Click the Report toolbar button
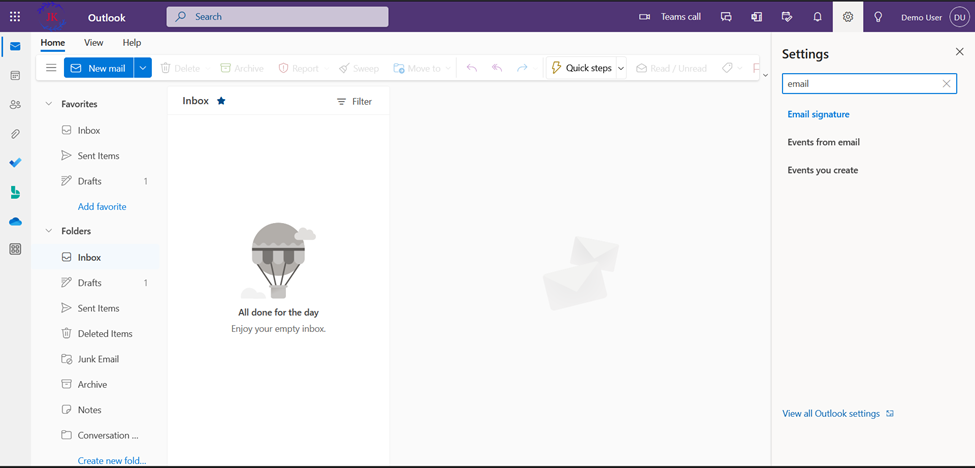Viewport: 975px width, 468px height. 298,68
